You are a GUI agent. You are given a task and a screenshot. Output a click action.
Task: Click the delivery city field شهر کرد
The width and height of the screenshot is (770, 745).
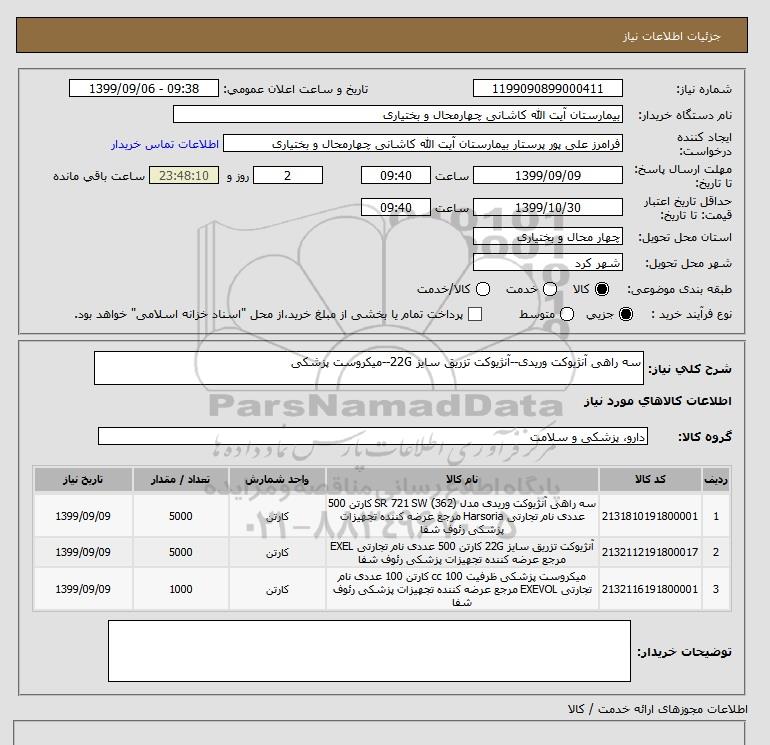pyautogui.click(x=548, y=263)
